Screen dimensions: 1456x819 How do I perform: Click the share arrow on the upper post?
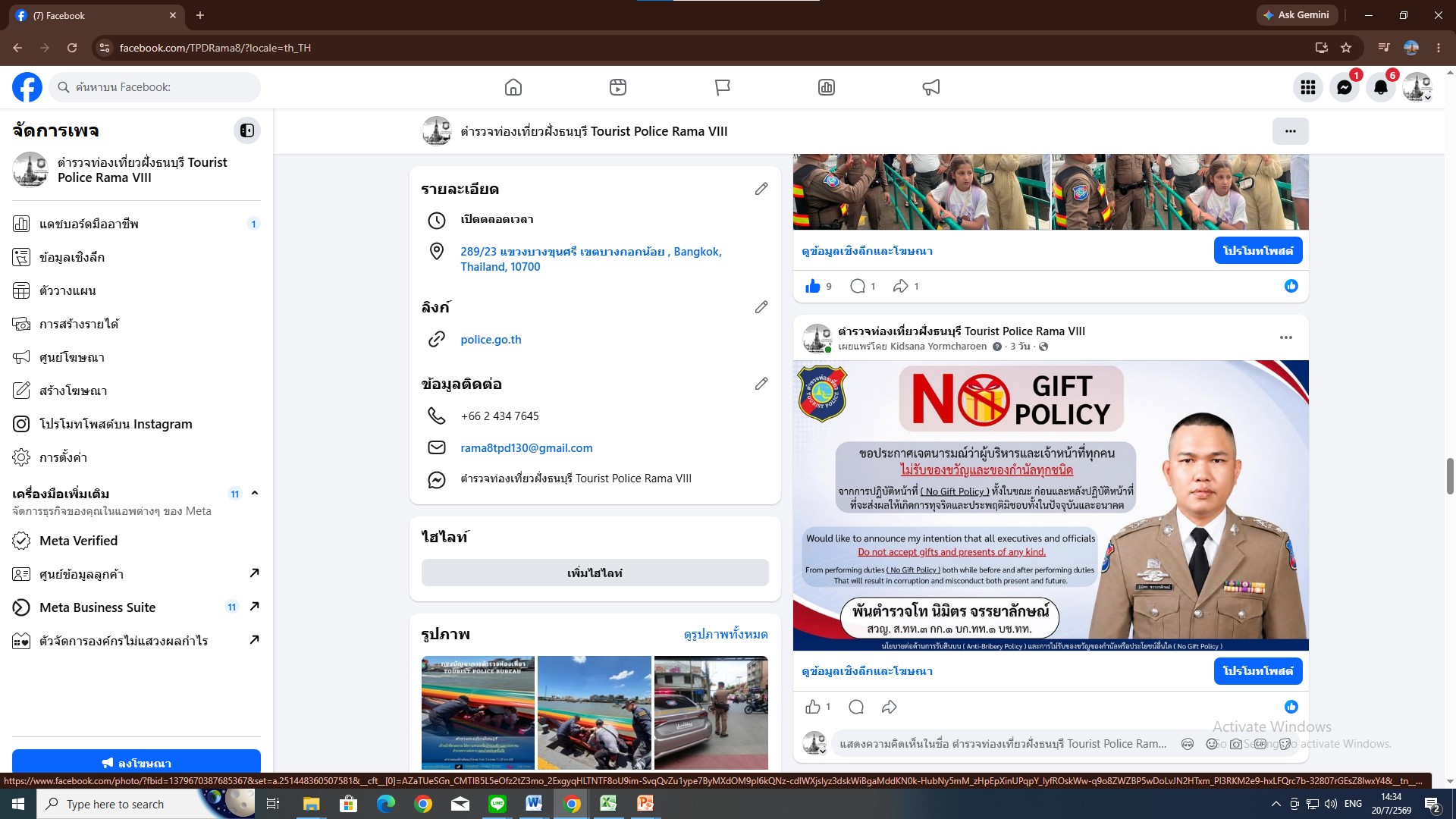[901, 286]
